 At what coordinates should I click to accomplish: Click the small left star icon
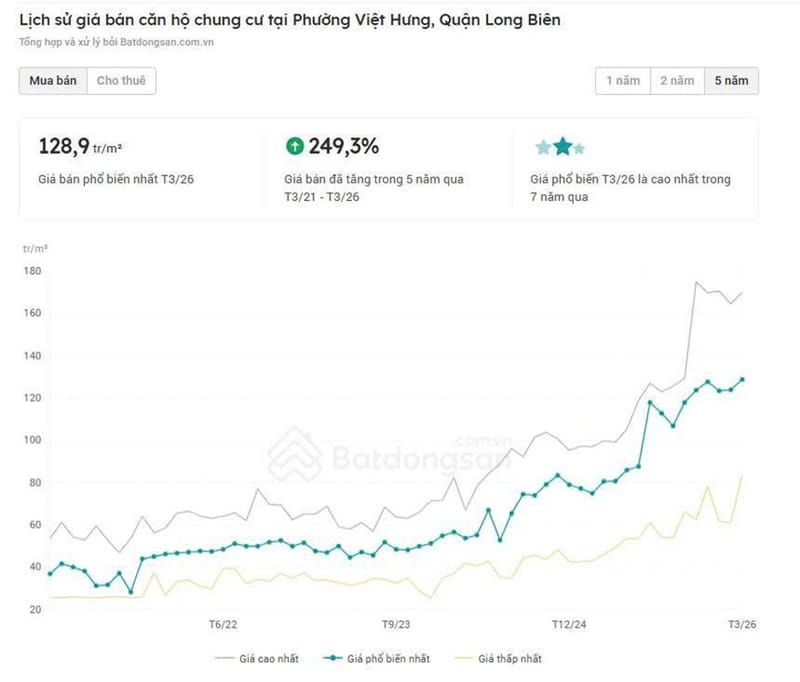(x=543, y=148)
